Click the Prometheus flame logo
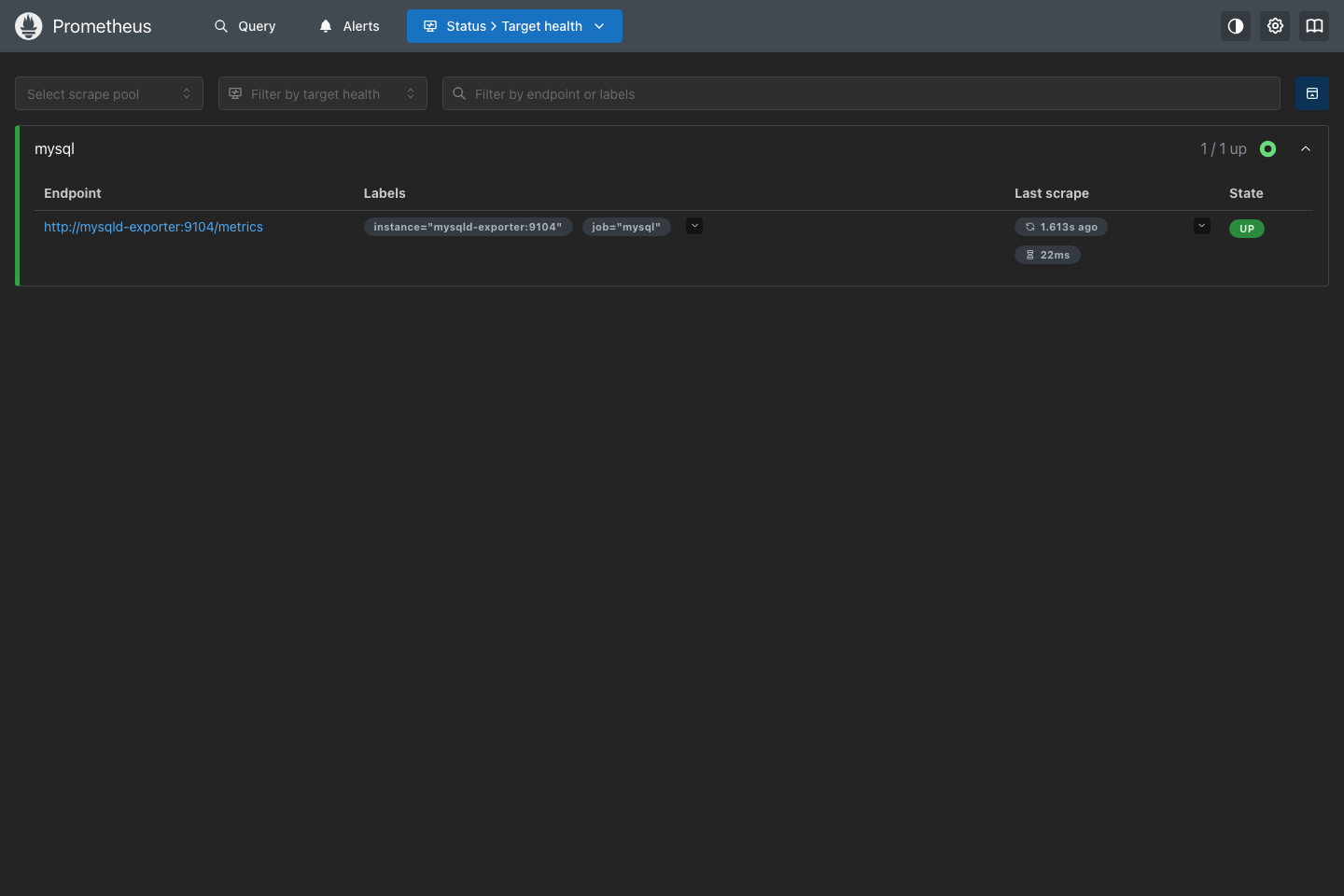The height and width of the screenshot is (896, 1344). point(29,26)
